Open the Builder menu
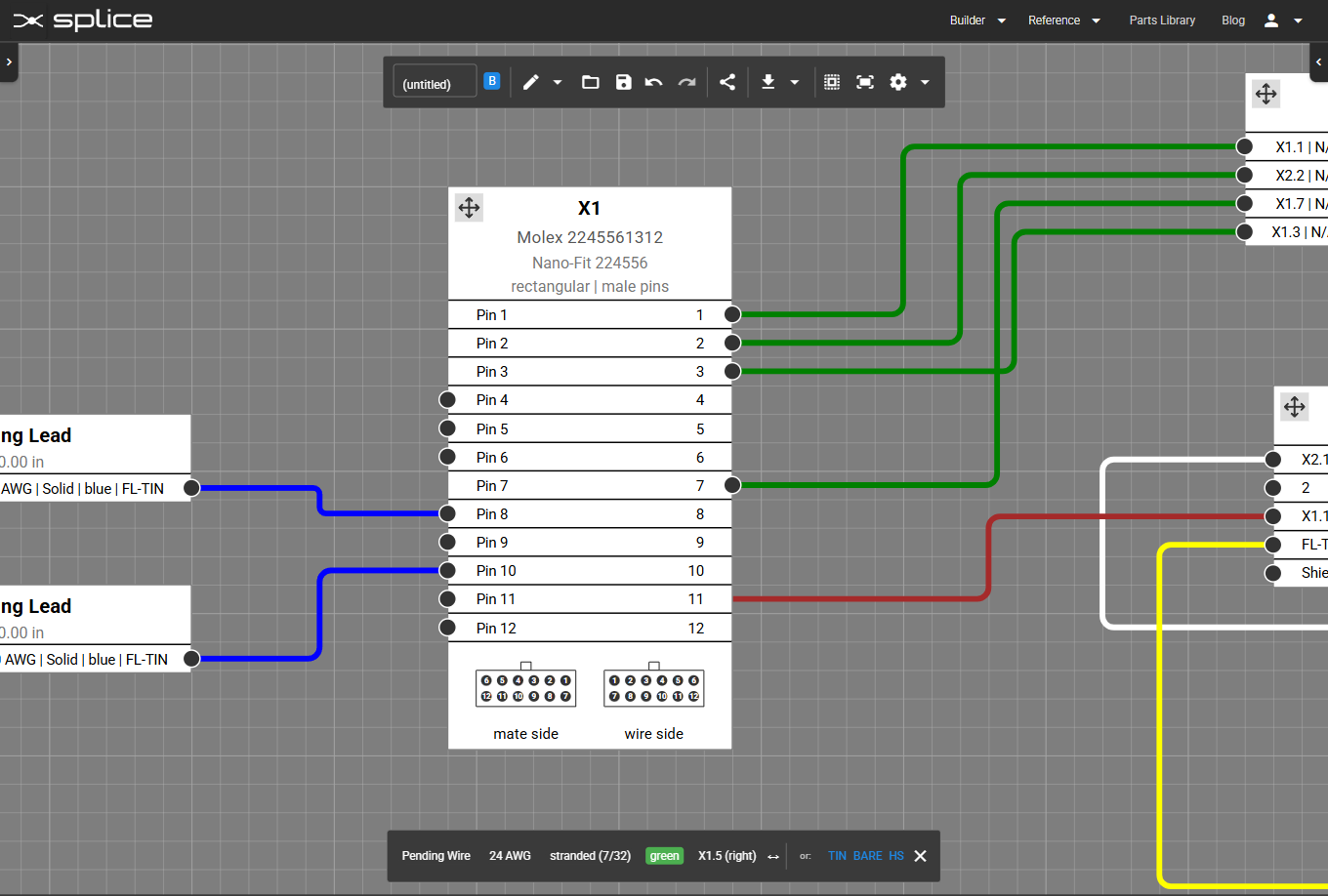This screenshot has height=896, width=1328. (x=976, y=20)
